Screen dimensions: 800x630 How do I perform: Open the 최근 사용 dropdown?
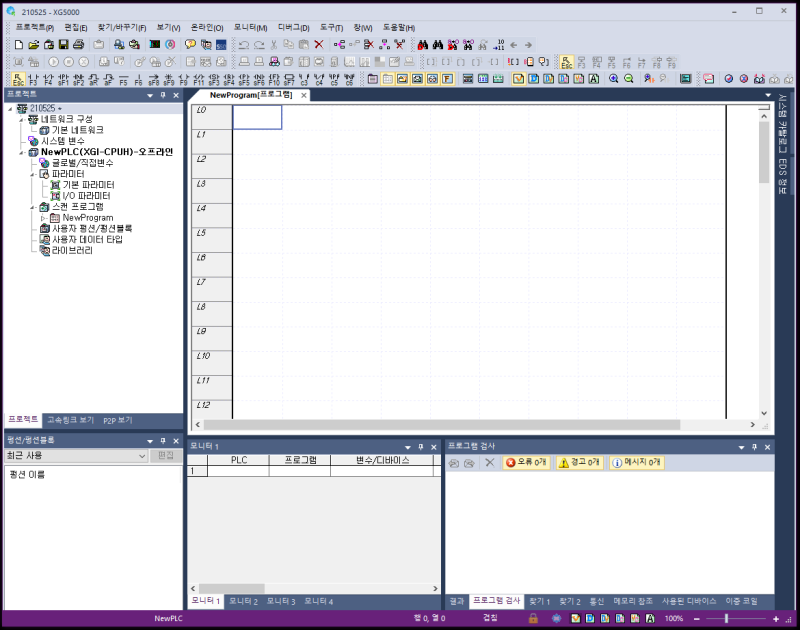coord(141,456)
